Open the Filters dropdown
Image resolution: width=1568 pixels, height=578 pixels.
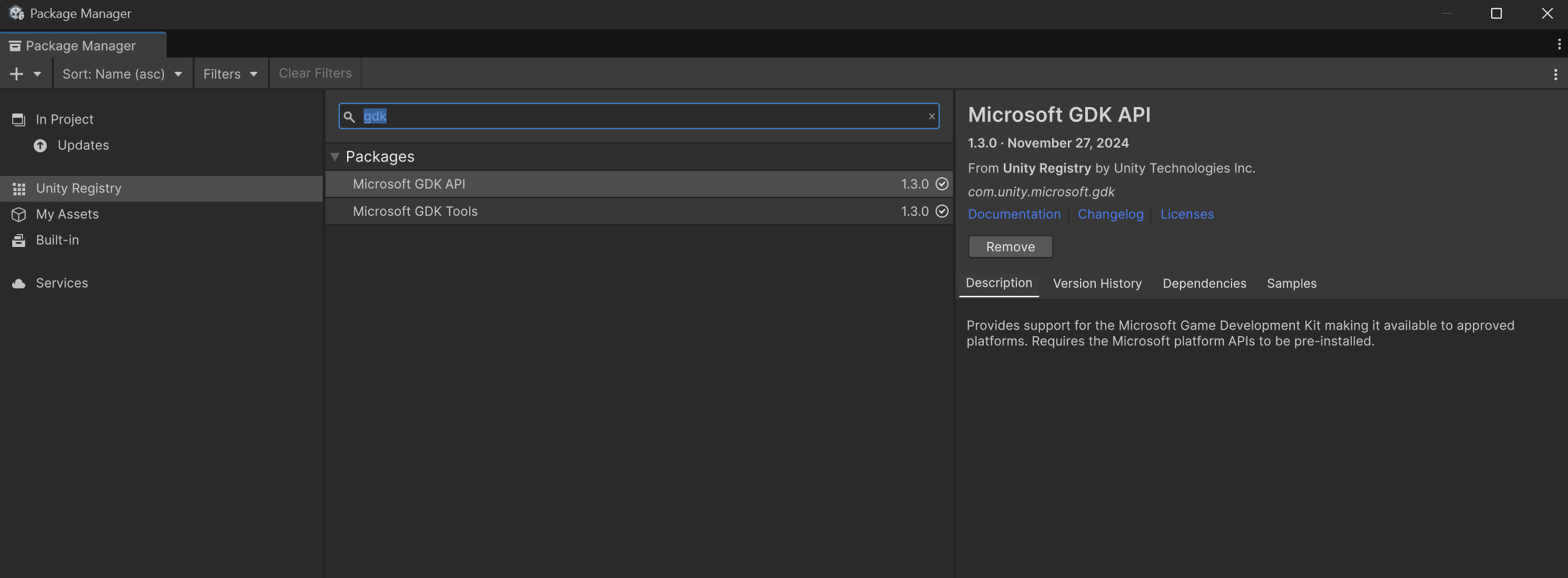click(231, 74)
